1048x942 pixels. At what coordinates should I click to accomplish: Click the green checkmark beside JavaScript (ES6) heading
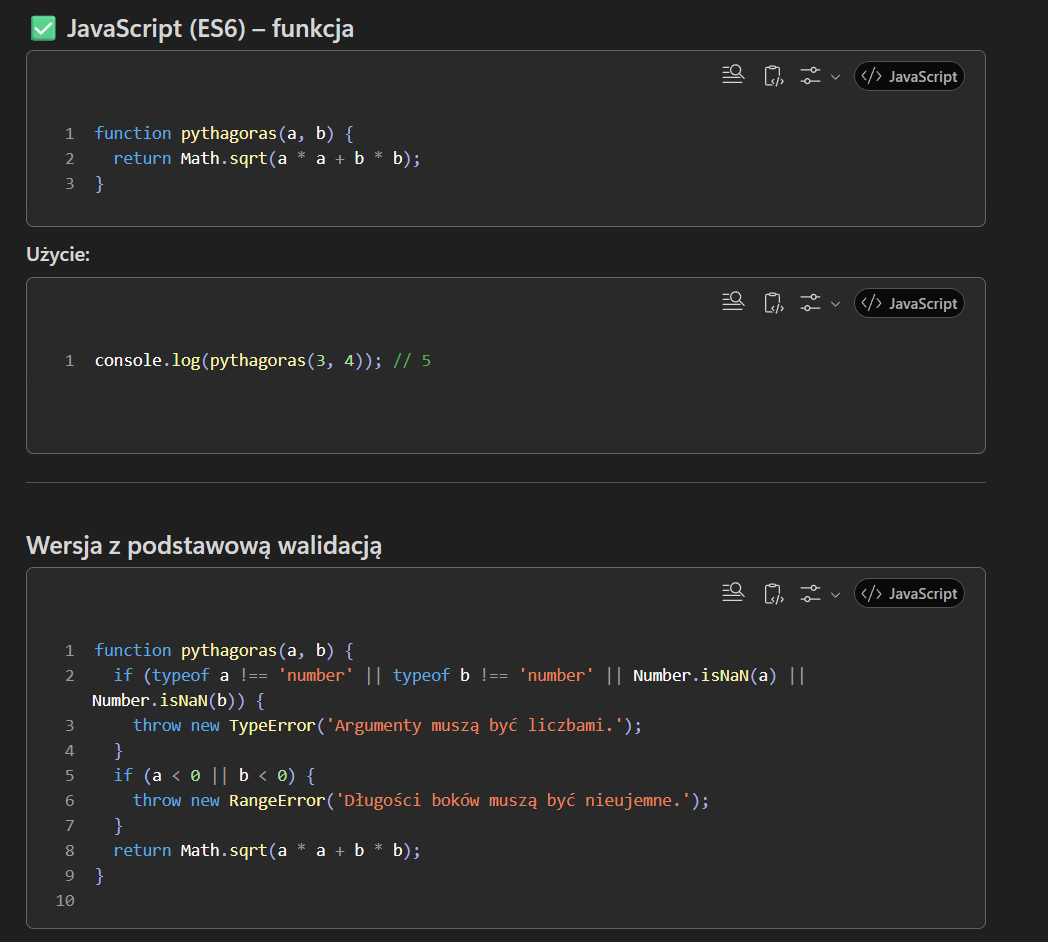click(x=43, y=29)
